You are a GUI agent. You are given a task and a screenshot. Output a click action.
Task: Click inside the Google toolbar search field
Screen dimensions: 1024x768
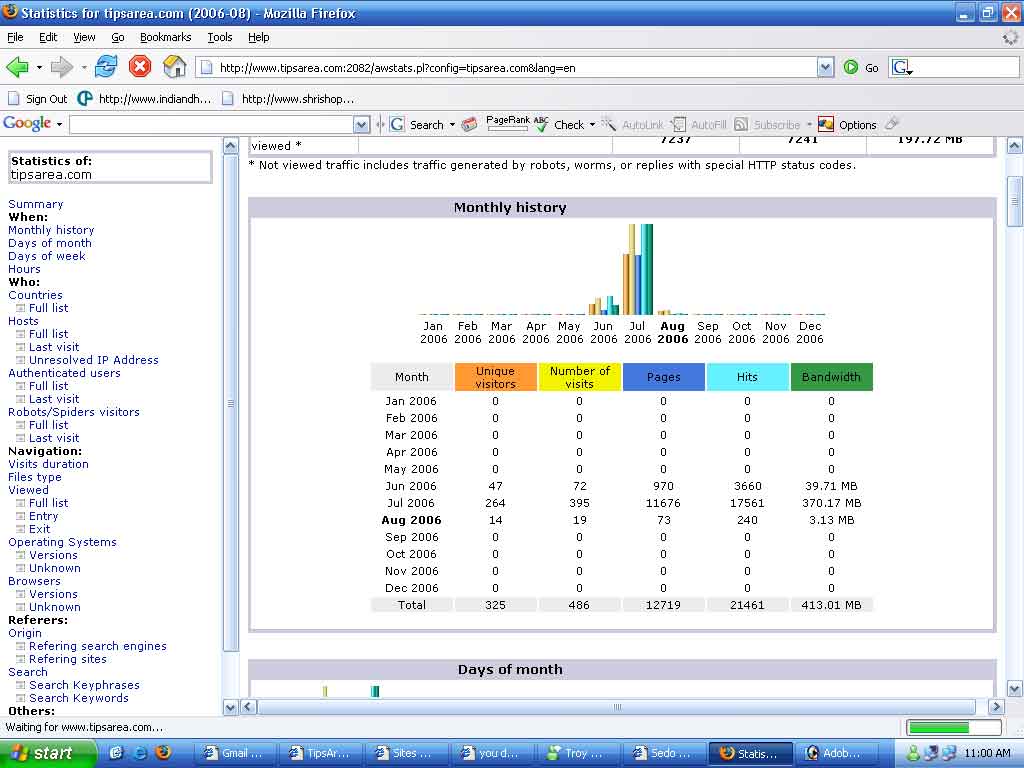[x=211, y=125]
